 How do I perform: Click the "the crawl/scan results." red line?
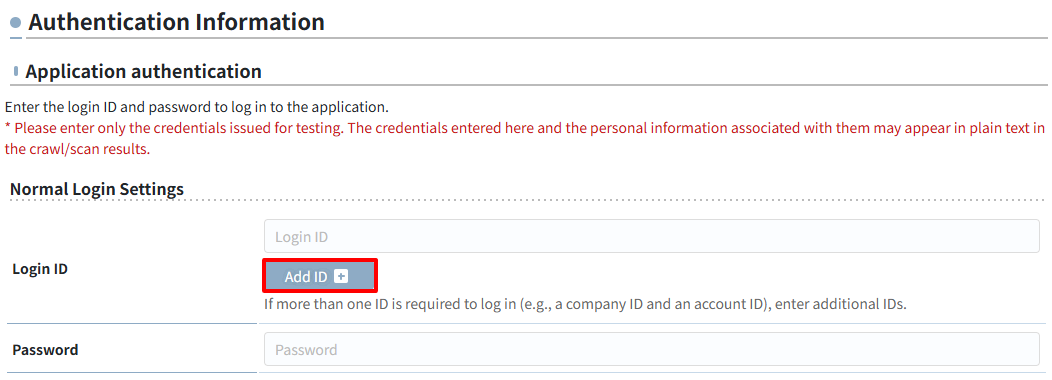click(77, 149)
